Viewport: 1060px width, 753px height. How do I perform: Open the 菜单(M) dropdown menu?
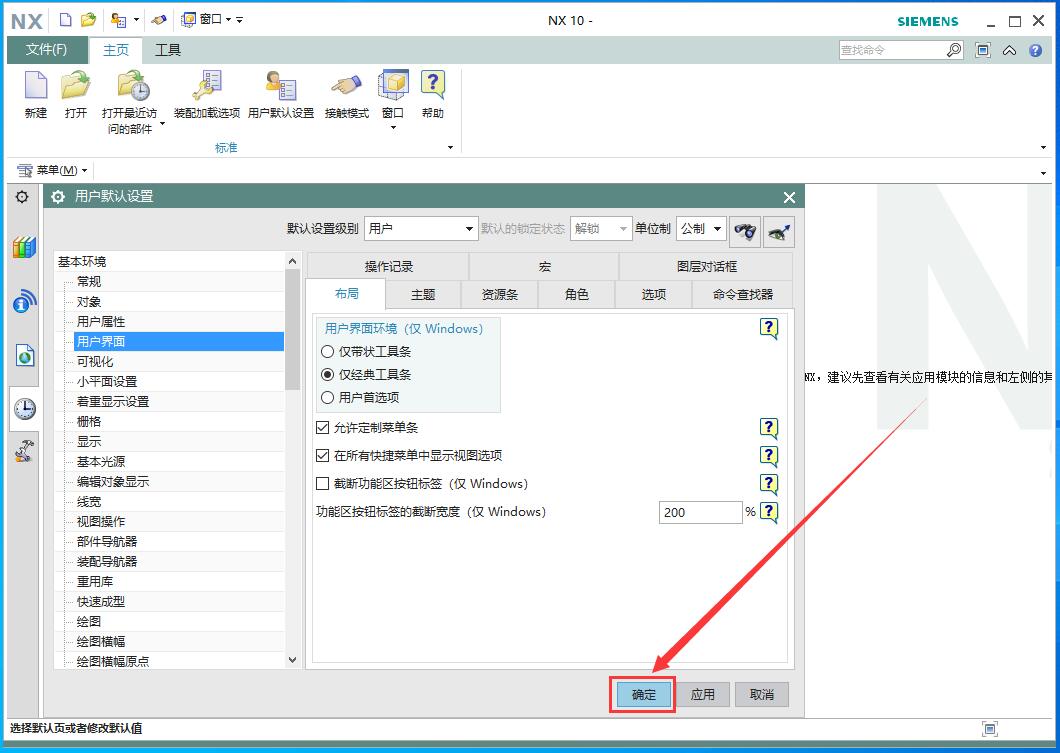point(54,171)
